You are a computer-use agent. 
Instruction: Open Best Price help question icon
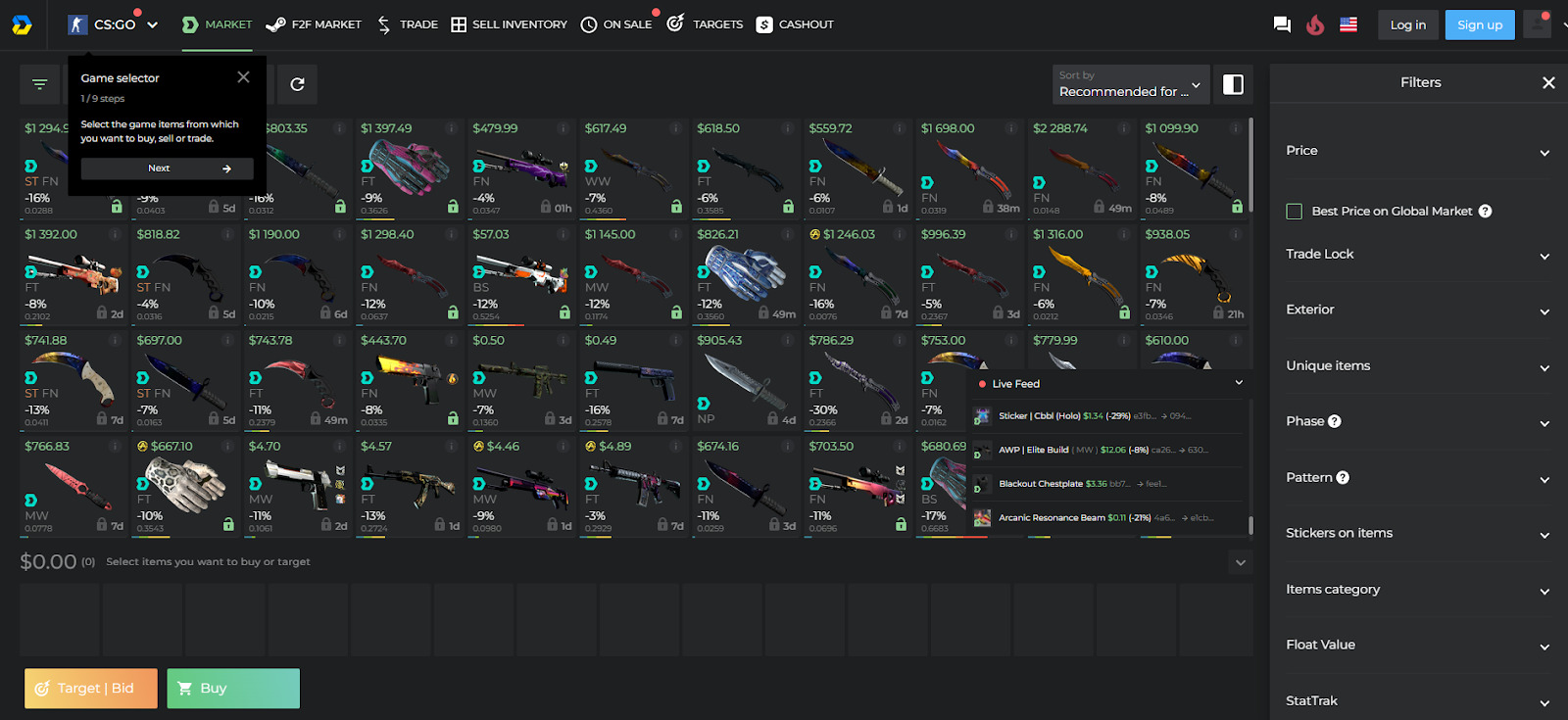pyautogui.click(x=1485, y=211)
